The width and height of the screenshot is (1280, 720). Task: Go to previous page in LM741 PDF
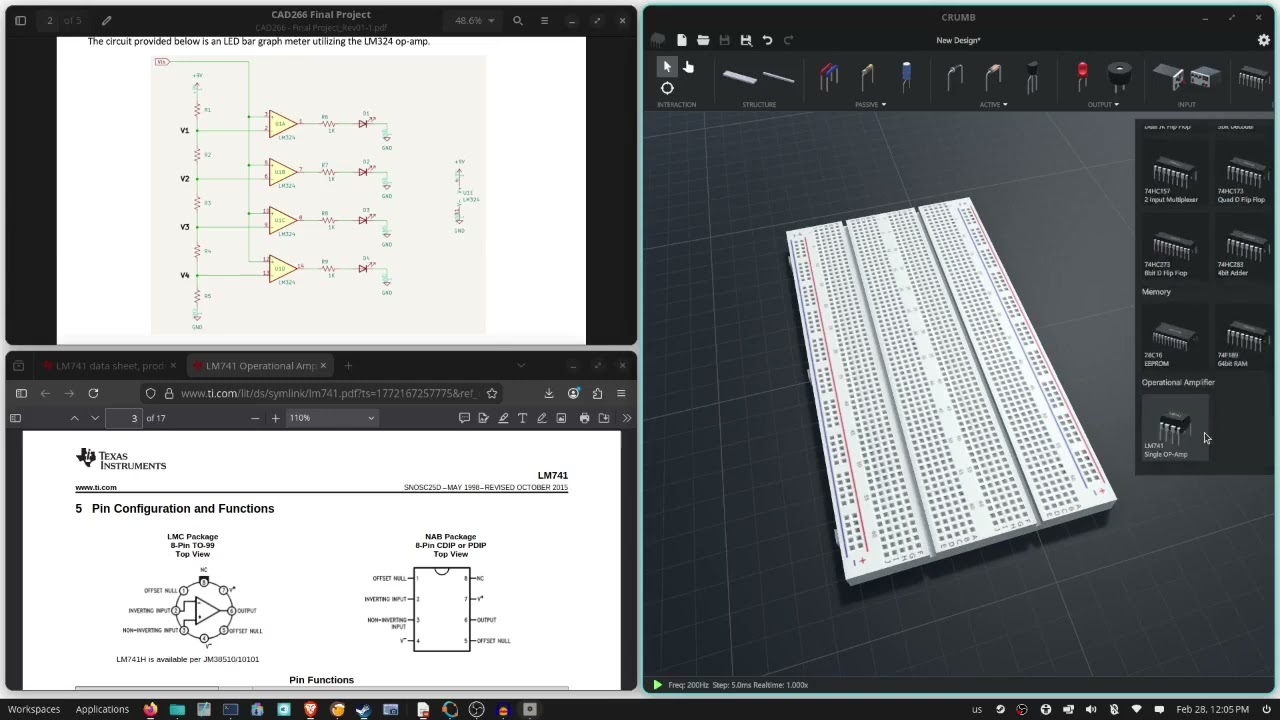click(75, 418)
